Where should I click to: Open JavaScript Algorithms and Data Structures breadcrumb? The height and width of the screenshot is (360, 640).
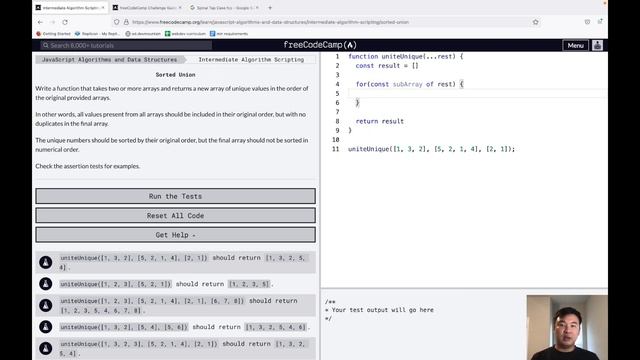pyautogui.click(x=109, y=60)
